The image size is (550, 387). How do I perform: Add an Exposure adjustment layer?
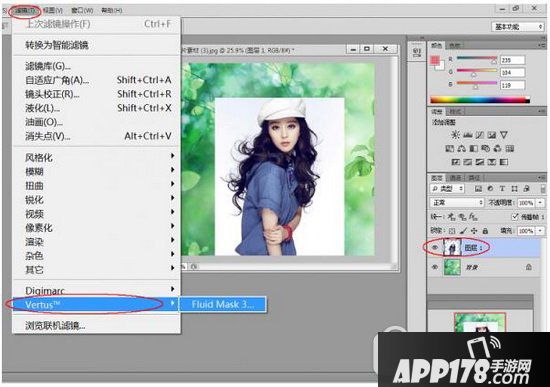point(492,135)
